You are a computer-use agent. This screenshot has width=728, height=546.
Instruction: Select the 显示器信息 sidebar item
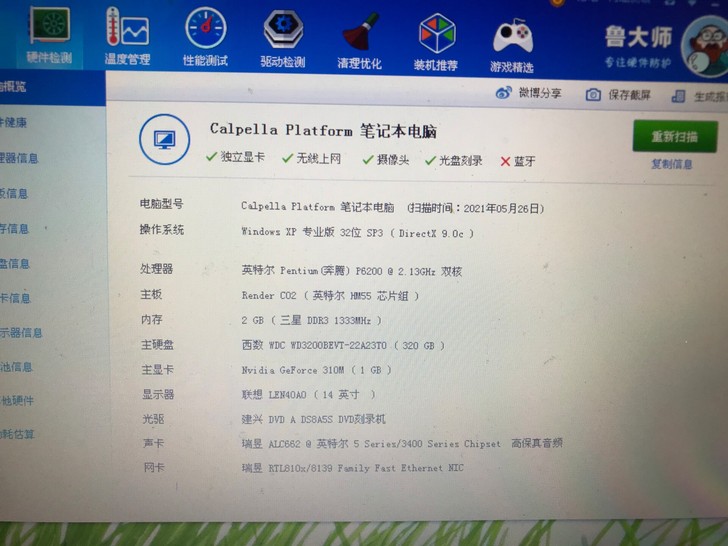(x=21, y=332)
